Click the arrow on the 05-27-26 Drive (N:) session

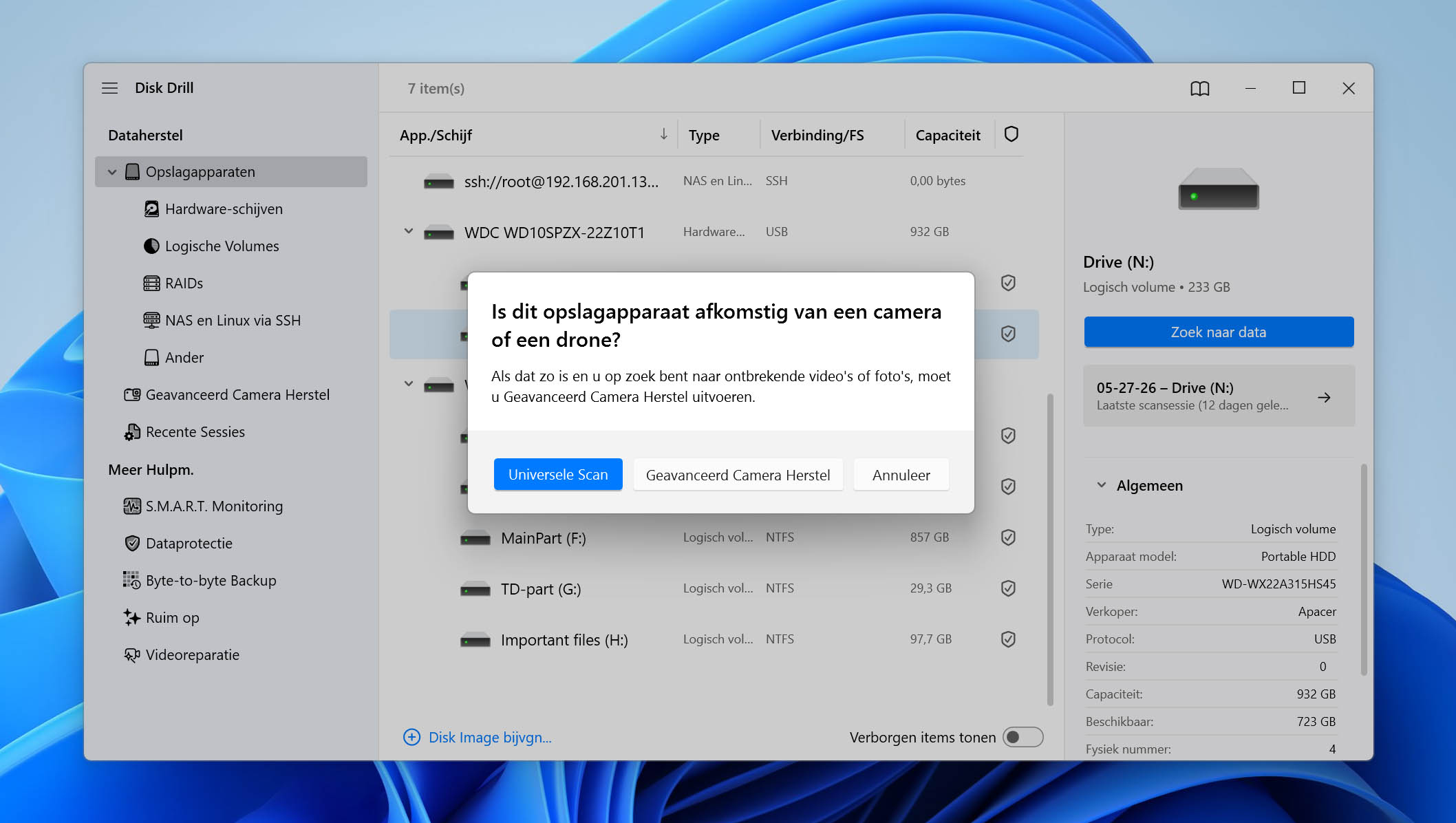[1324, 398]
